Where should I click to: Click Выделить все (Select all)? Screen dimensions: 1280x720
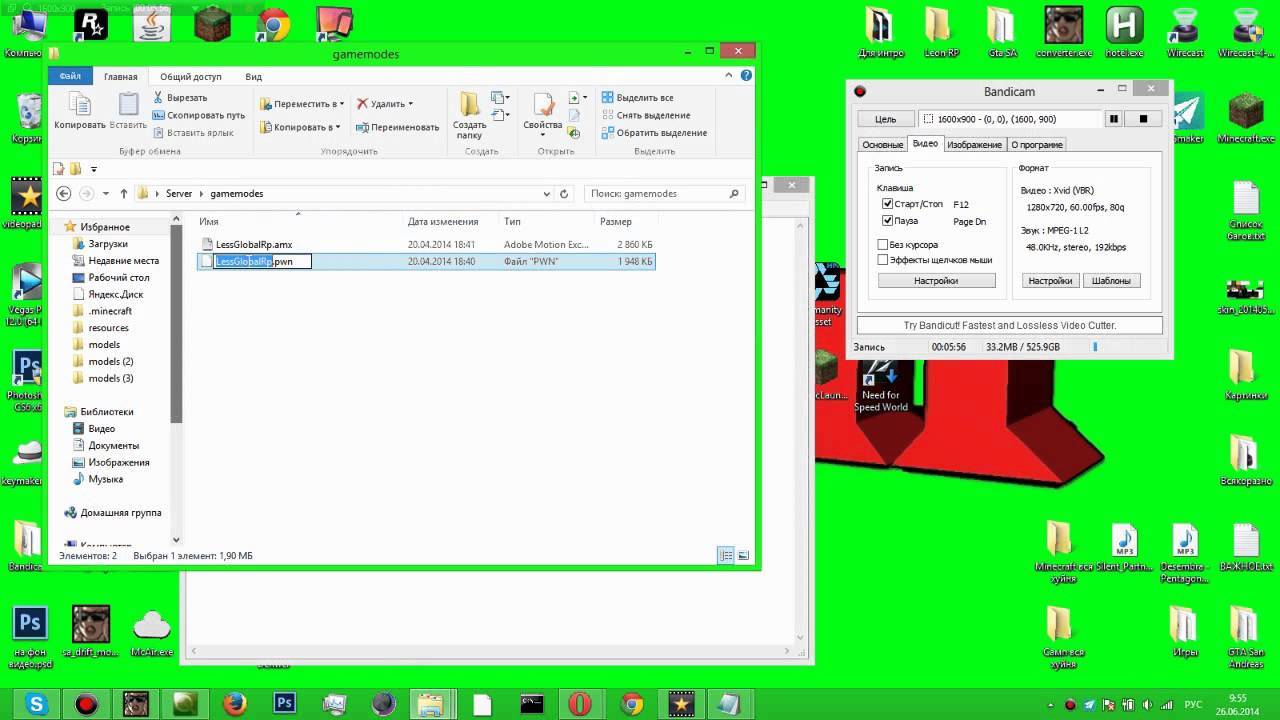pos(638,98)
